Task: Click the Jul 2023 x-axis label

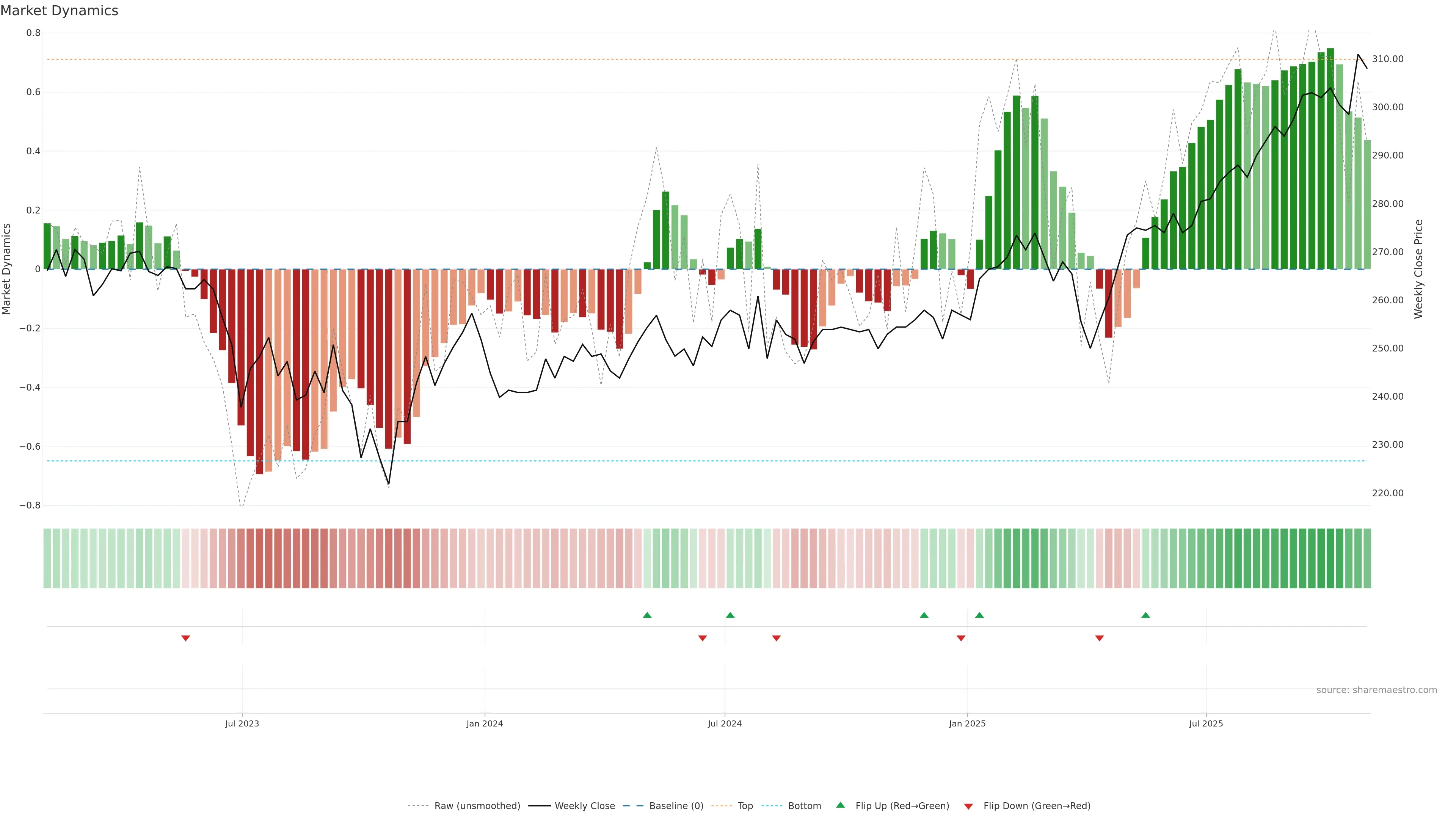Action: (x=242, y=723)
